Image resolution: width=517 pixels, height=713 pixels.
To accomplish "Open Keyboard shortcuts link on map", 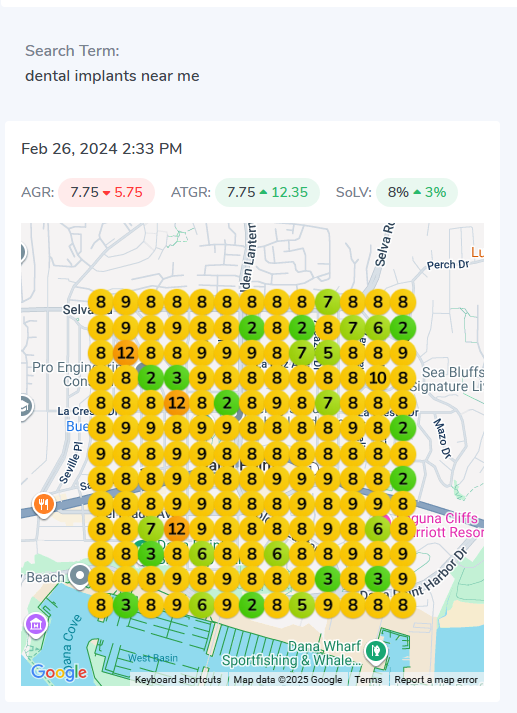I will click(x=178, y=679).
